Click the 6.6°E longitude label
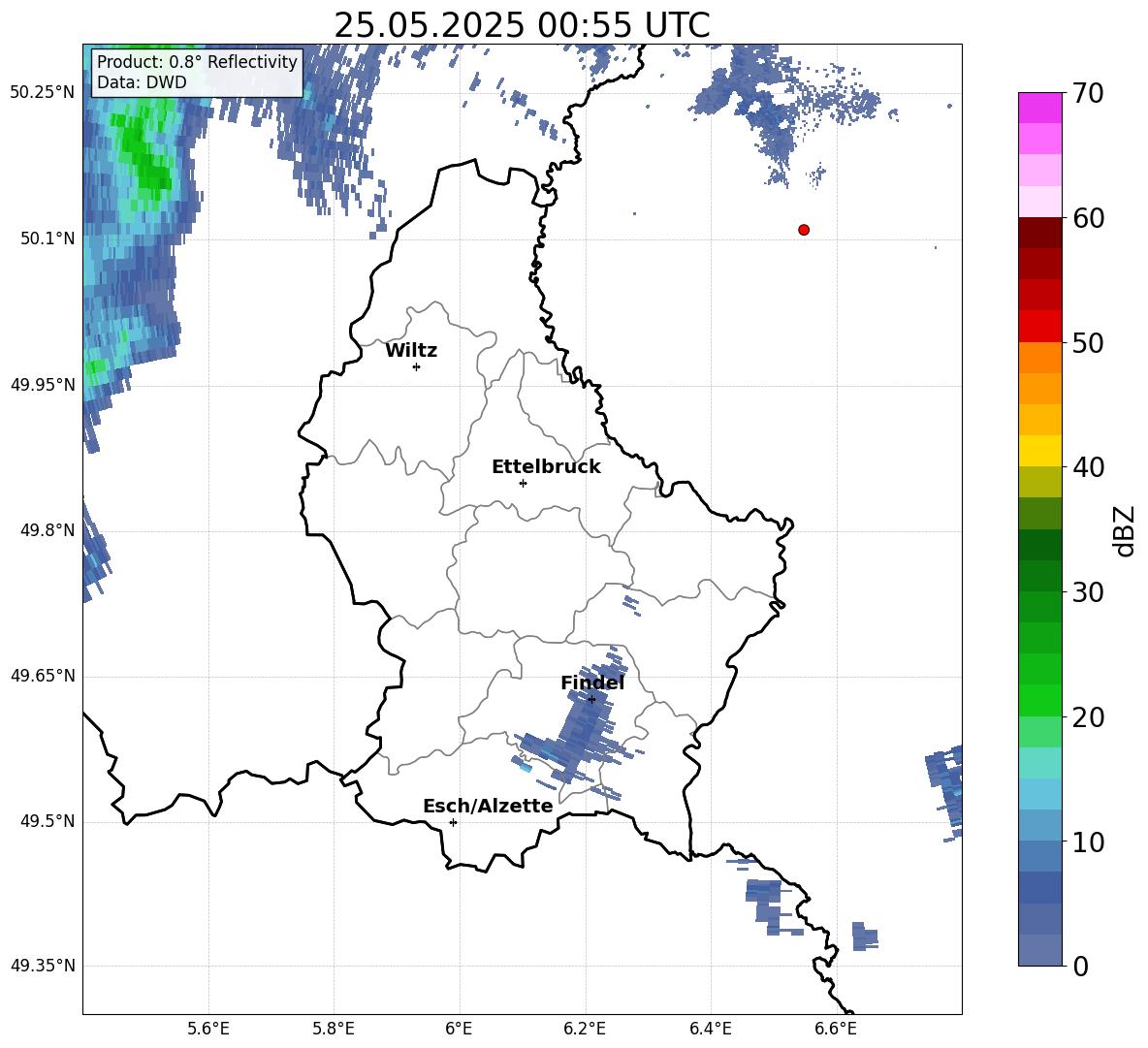This screenshot has height=1048, width=1148. [836, 1029]
